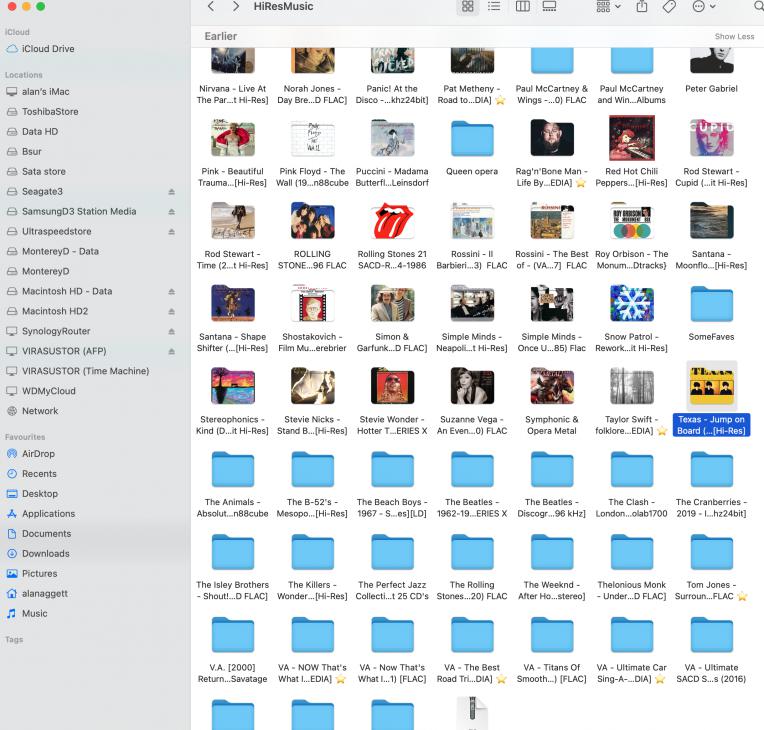
Task: Select the Queen opera folder
Action: [472, 140]
